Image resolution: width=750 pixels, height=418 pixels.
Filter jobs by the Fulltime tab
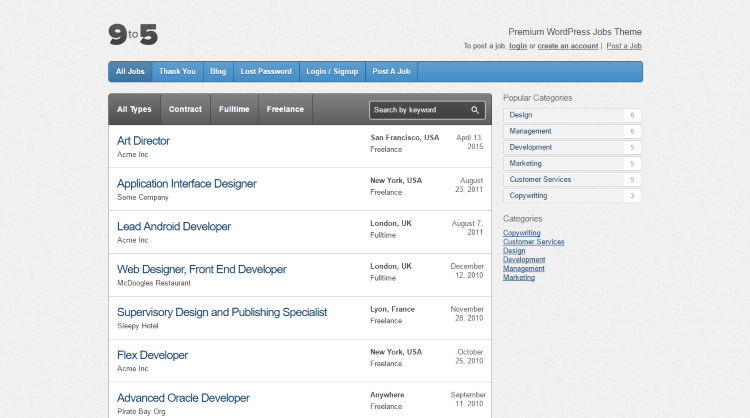(x=234, y=109)
